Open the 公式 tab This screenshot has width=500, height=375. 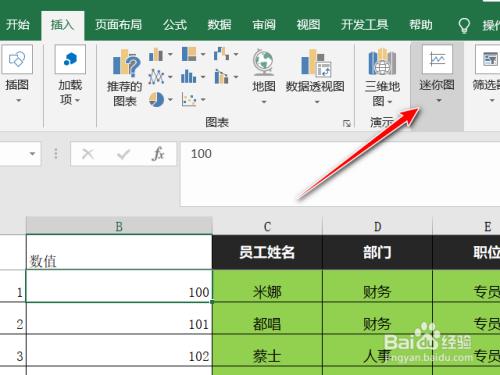pyautogui.click(x=175, y=25)
